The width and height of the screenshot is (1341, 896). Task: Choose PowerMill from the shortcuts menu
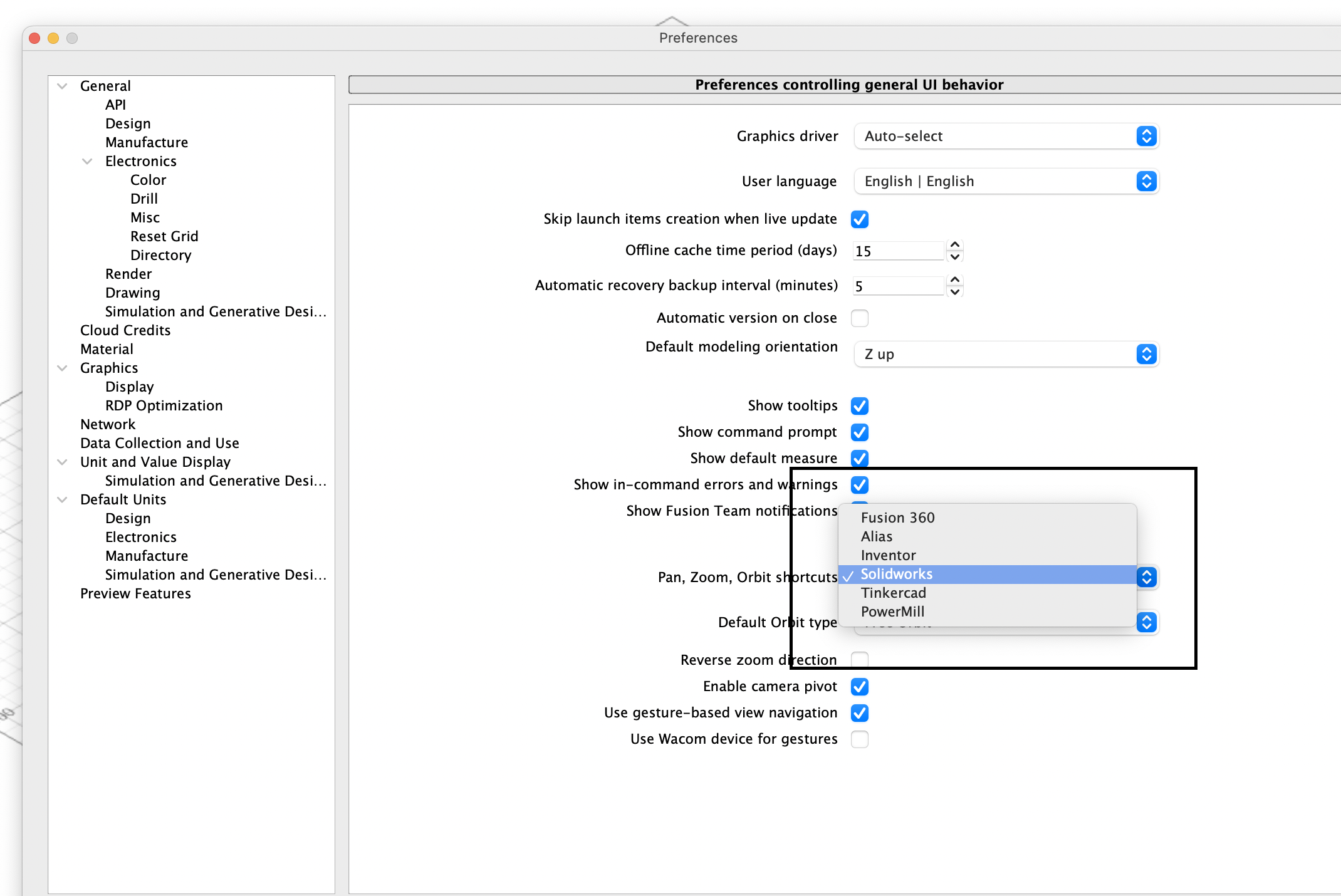pyautogui.click(x=988, y=612)
